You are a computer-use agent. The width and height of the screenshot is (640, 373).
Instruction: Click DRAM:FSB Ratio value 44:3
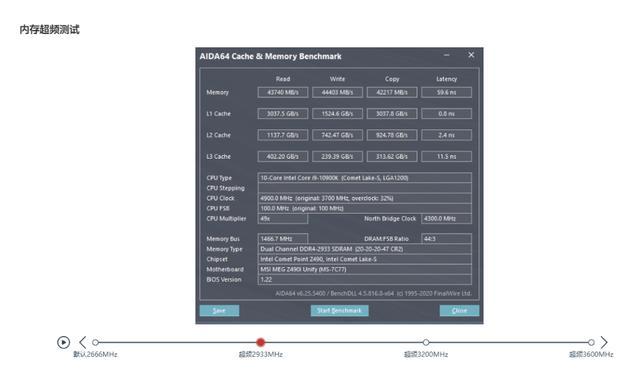[447, 239]
